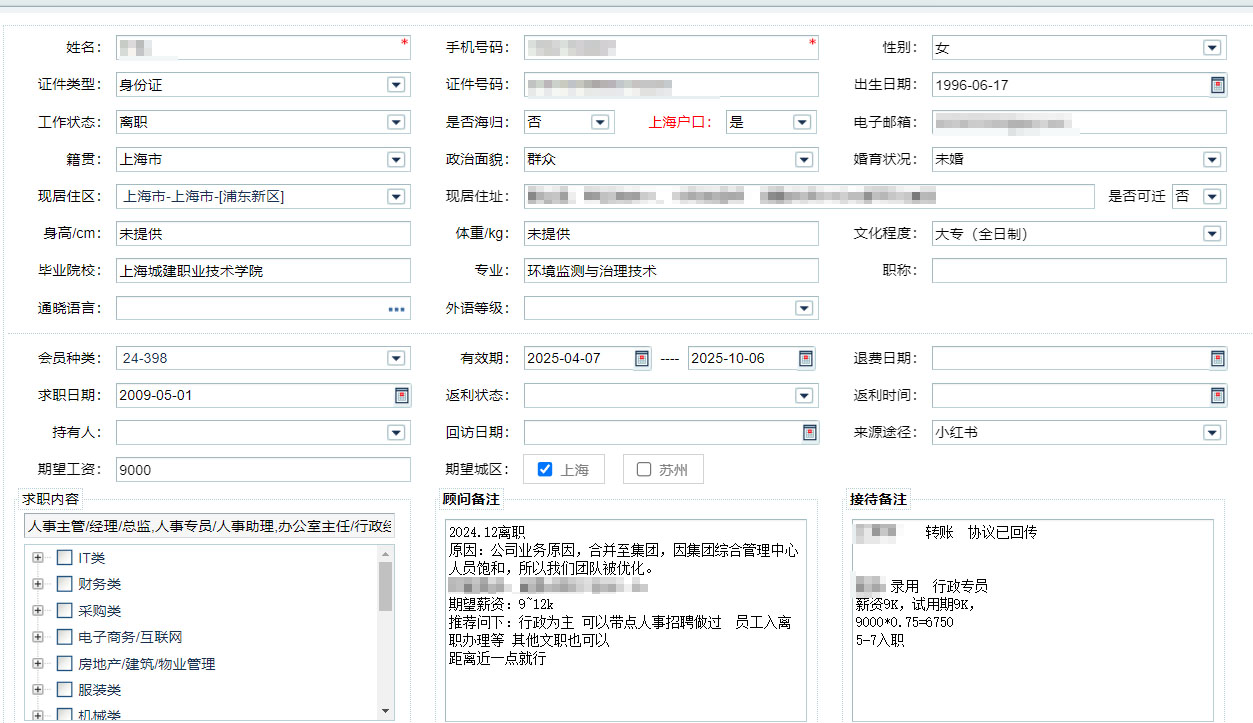The width and height of the screenshot is (1253, 723).
Task: Open the 来源途径 dropdown showing 小红书
Action: point(1213,432)
